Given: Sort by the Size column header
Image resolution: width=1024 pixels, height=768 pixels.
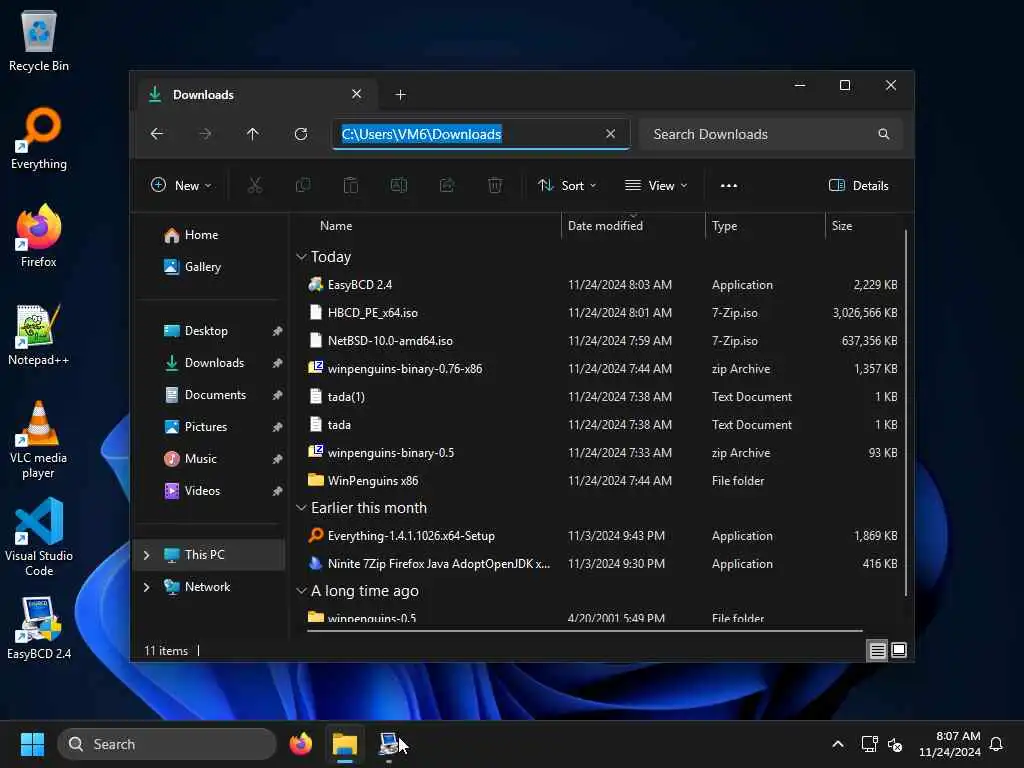Looking at the screenshot, I should 842,225.
